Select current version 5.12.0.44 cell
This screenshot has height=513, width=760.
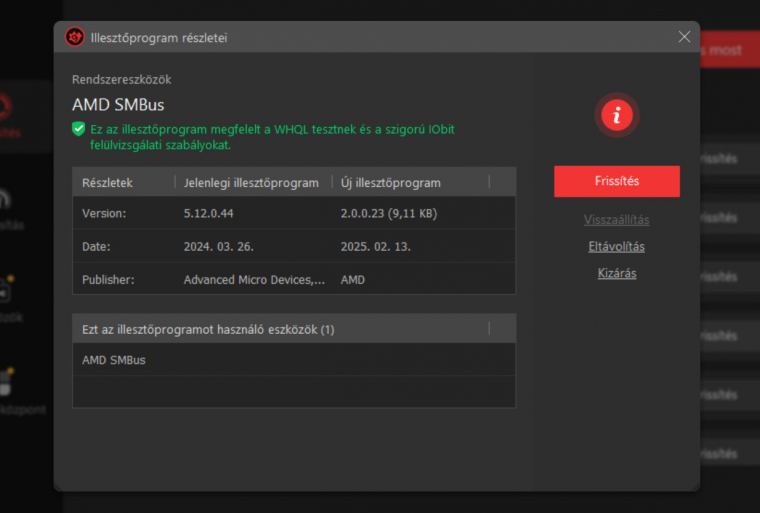click(x=208, y=213)
